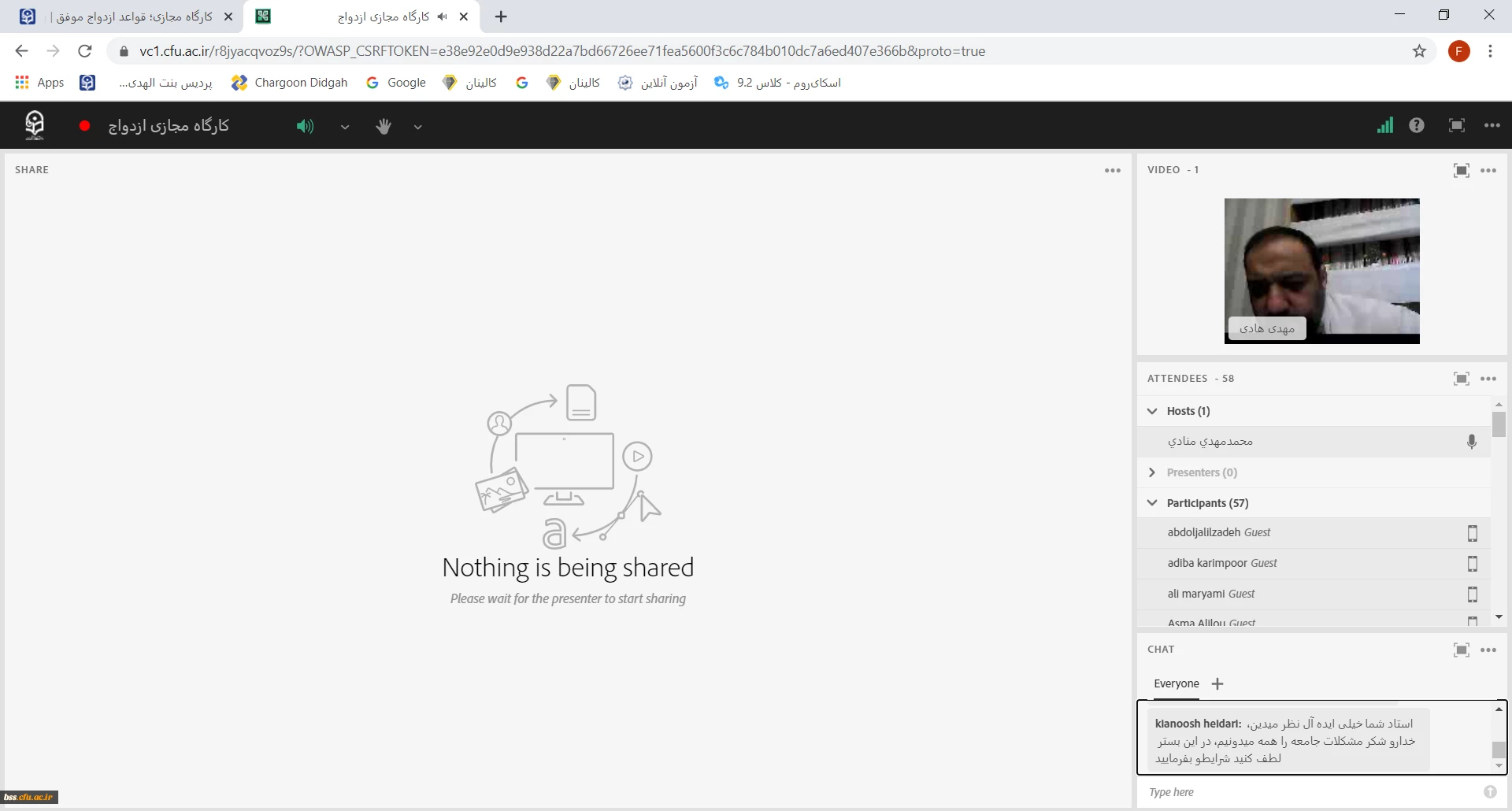The height and width of the screenshot is (811, 1512).
Task: Expand the Presenters group
Action: click(1153, 472)
